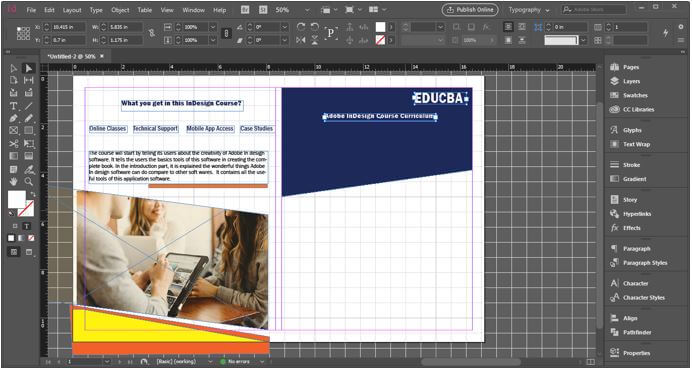Viewport: 692px width, 370px height.
Task: Open the Scale Y percentage dropdown
Action: click(213, 40)
